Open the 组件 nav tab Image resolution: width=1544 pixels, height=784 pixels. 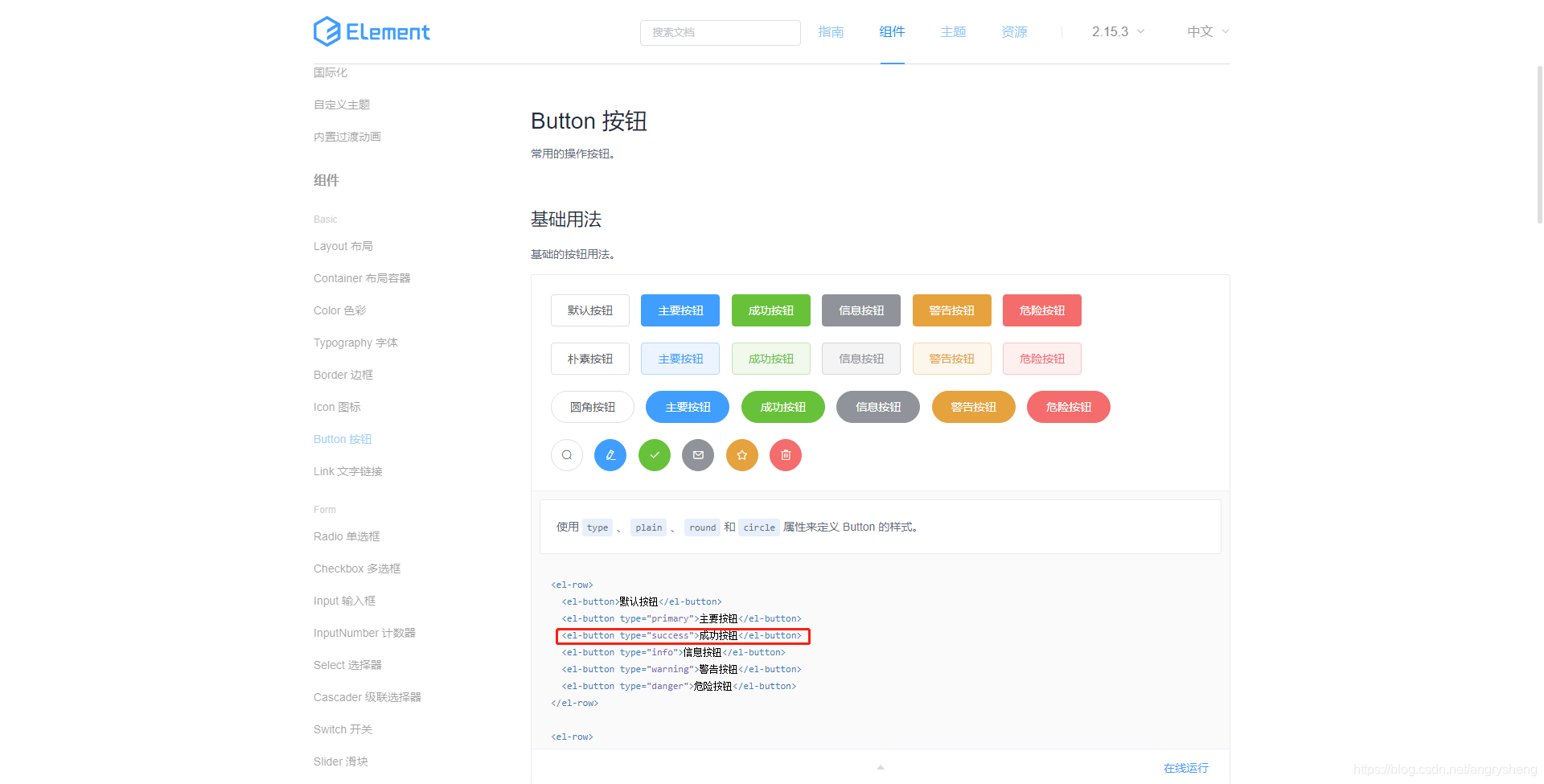tap(892, 31)
